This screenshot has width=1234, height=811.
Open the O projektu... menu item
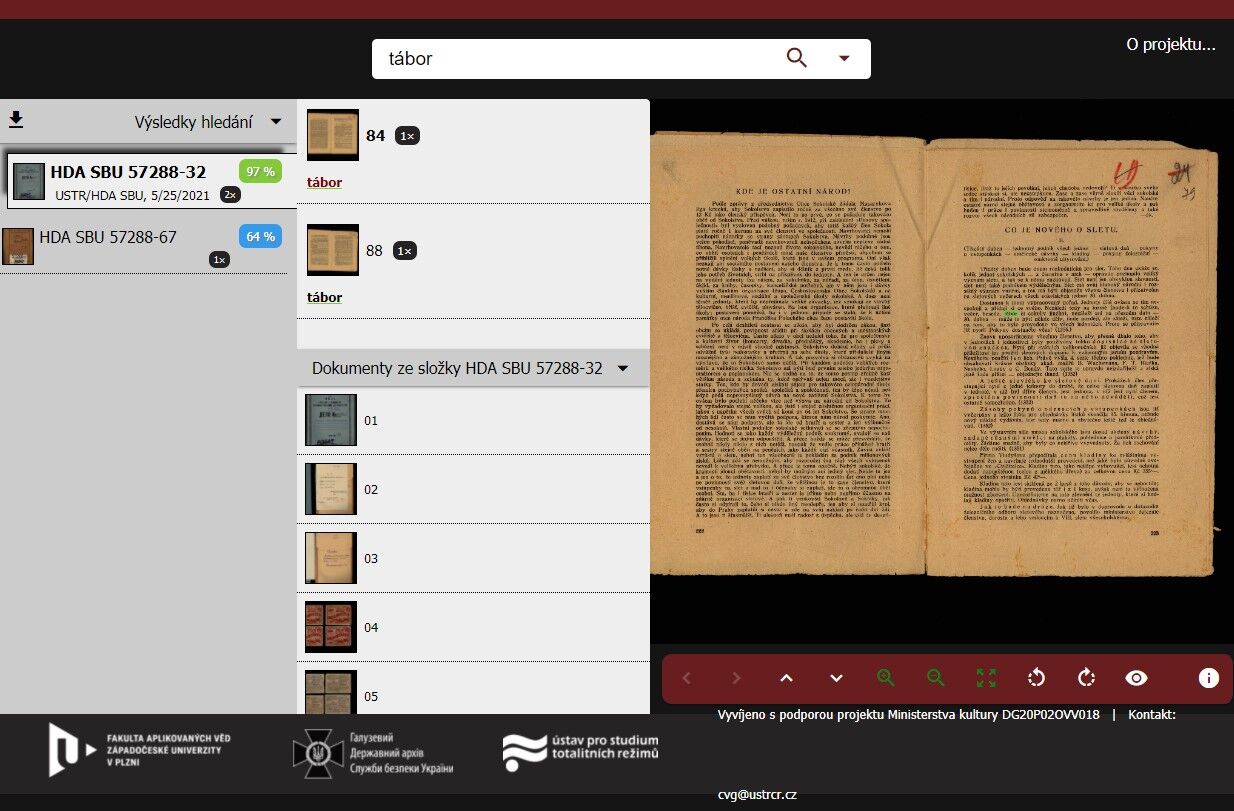[x=1170, y=44]
